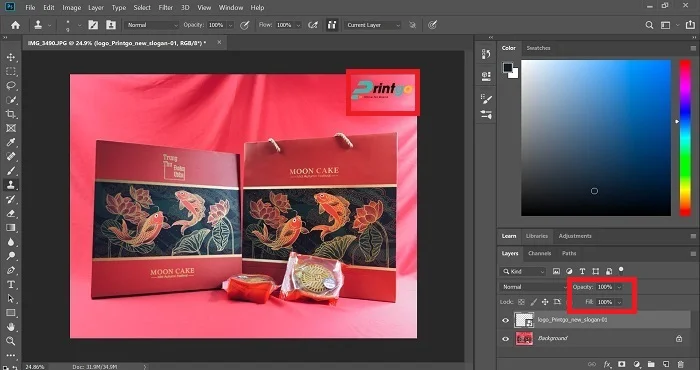The width and height of the screenshot is (700, 370).
Task: Pick a color in the color field
Action: [596, 138]
